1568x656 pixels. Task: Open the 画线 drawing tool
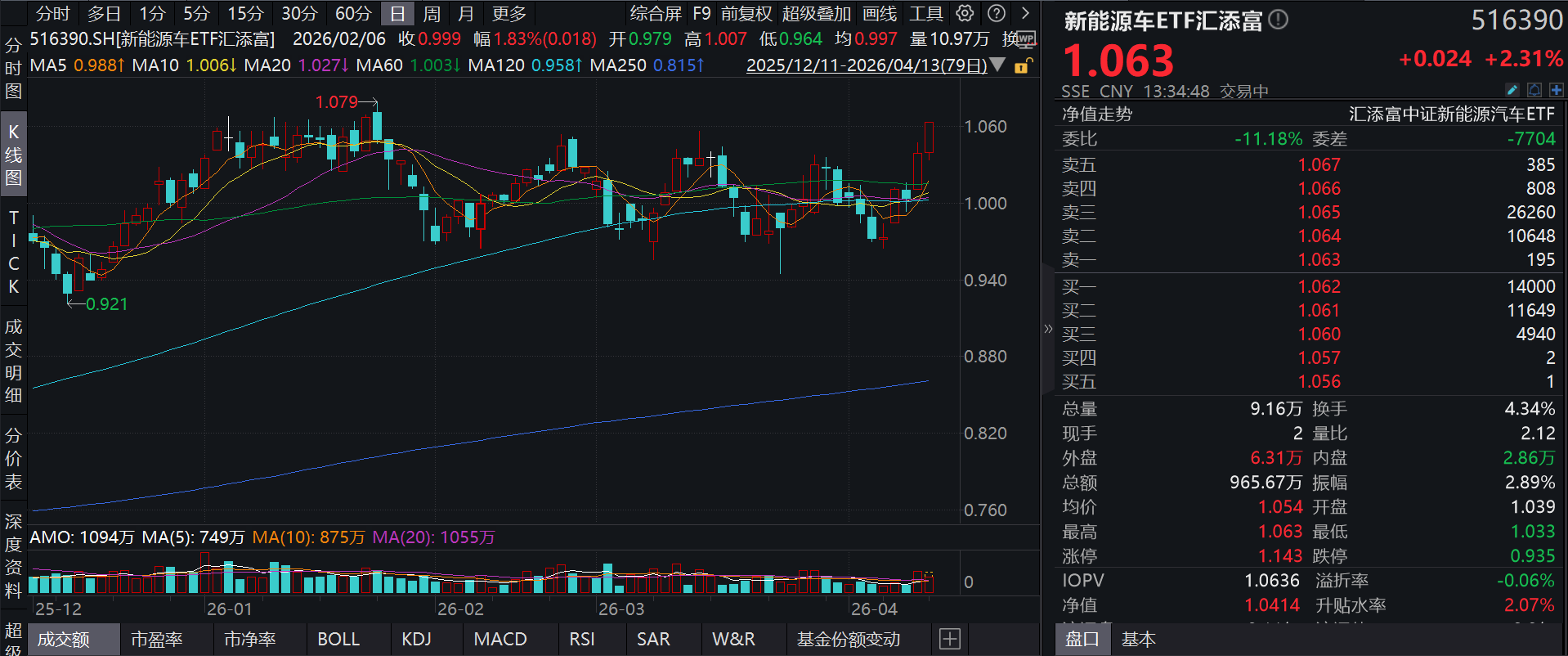(880, 13)
